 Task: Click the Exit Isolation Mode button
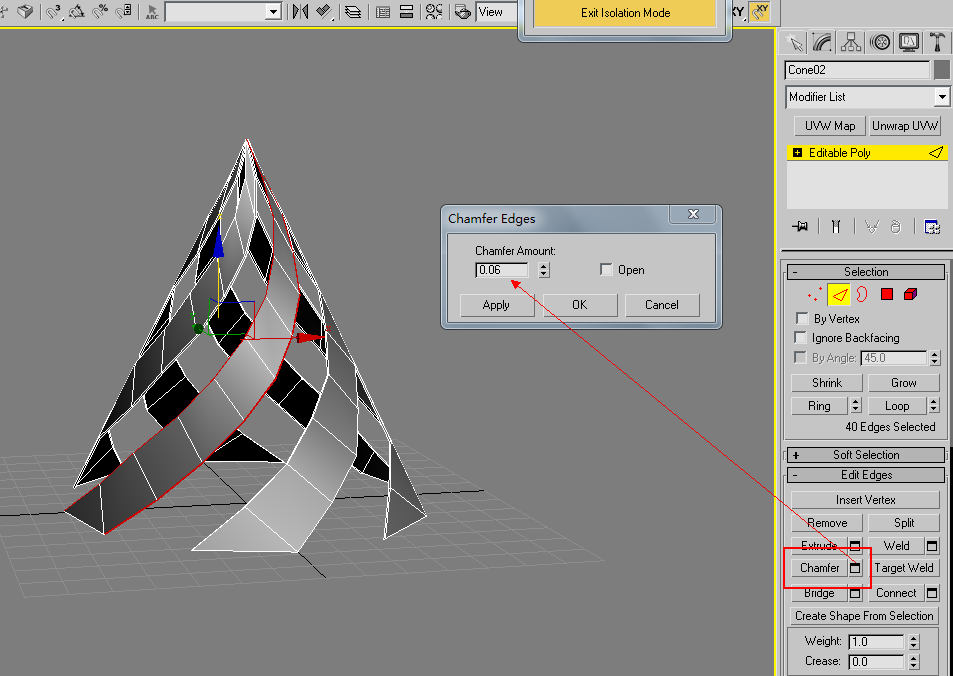pos(625,13)
